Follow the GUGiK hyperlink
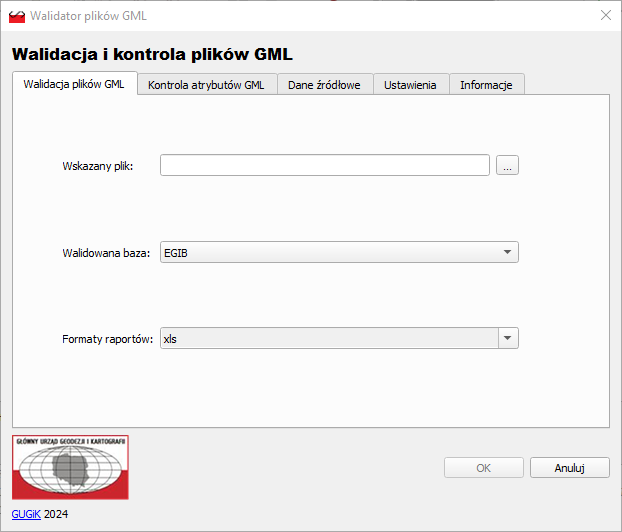Image resolution: width=622 pixels, height=532 pixels. 25,515
